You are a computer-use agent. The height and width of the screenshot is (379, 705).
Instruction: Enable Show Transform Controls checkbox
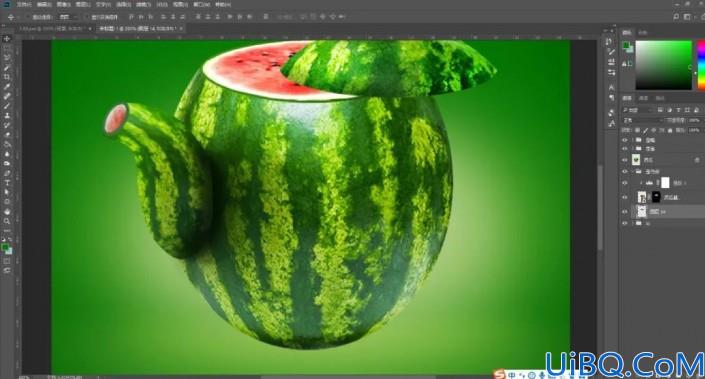87,17
